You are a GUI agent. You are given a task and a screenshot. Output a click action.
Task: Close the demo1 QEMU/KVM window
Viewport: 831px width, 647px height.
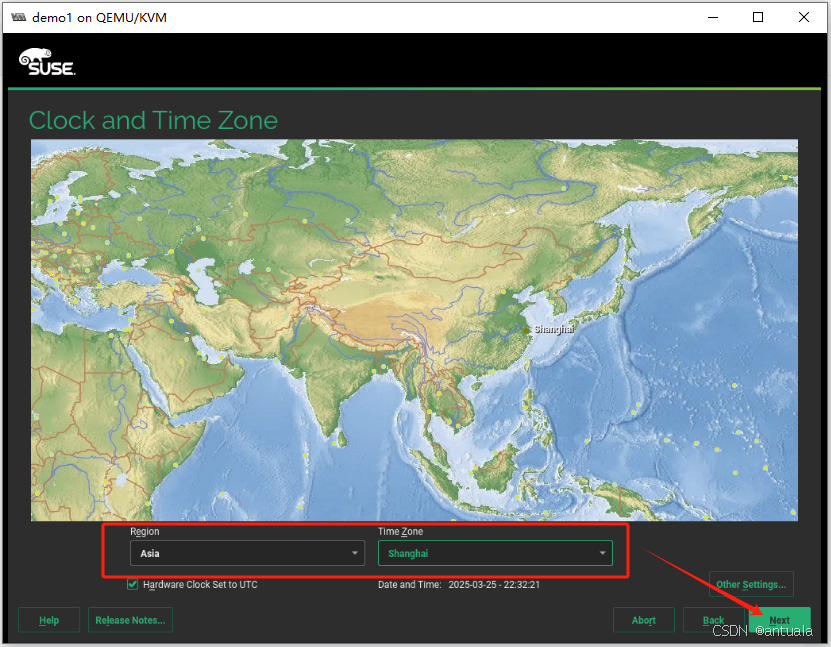point(803,17)
